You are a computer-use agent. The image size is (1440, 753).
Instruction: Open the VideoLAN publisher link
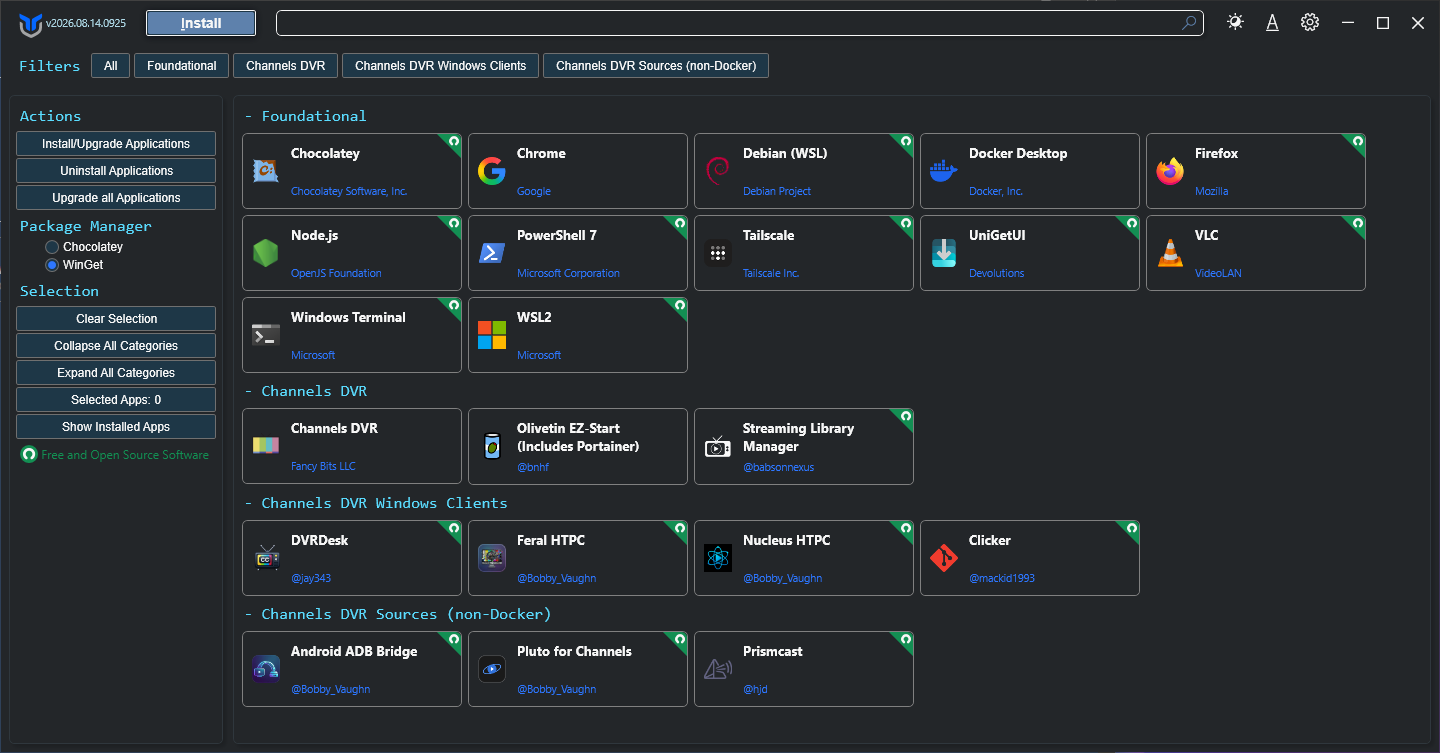[1218, 273]
